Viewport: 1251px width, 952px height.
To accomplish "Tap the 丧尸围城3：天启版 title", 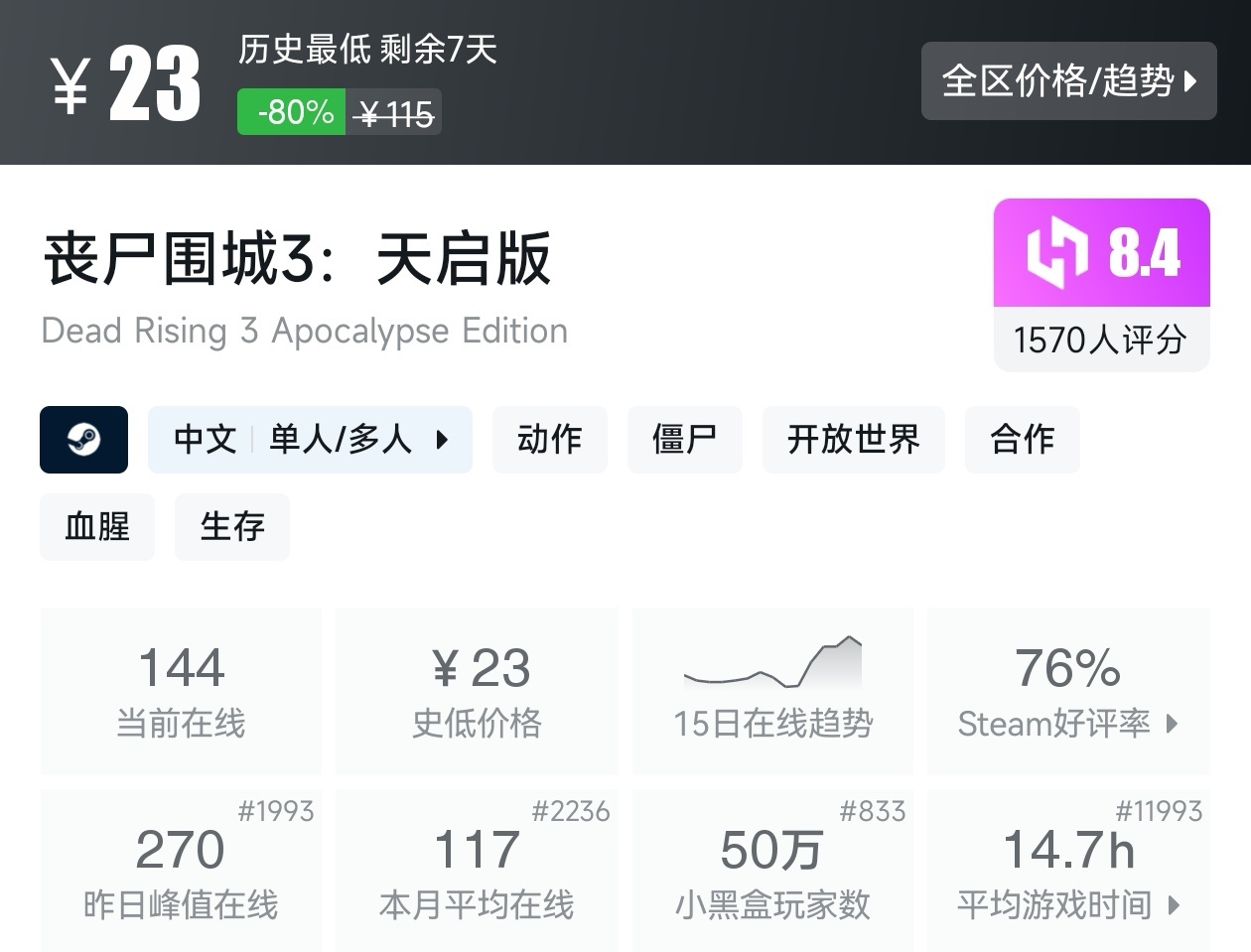I will pyautogui.click(x=296, y=259).
